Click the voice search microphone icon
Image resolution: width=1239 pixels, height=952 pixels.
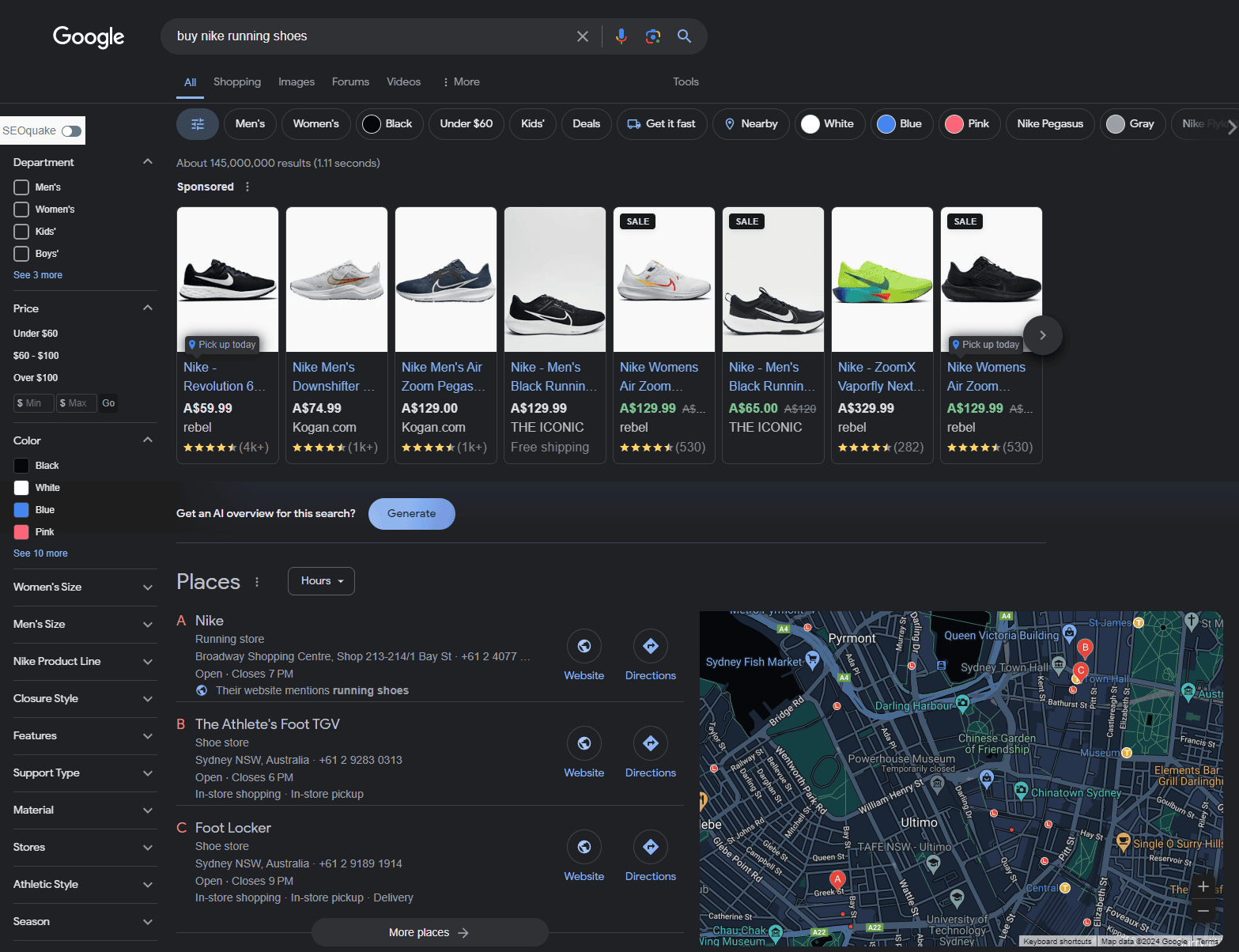point(621,36)
